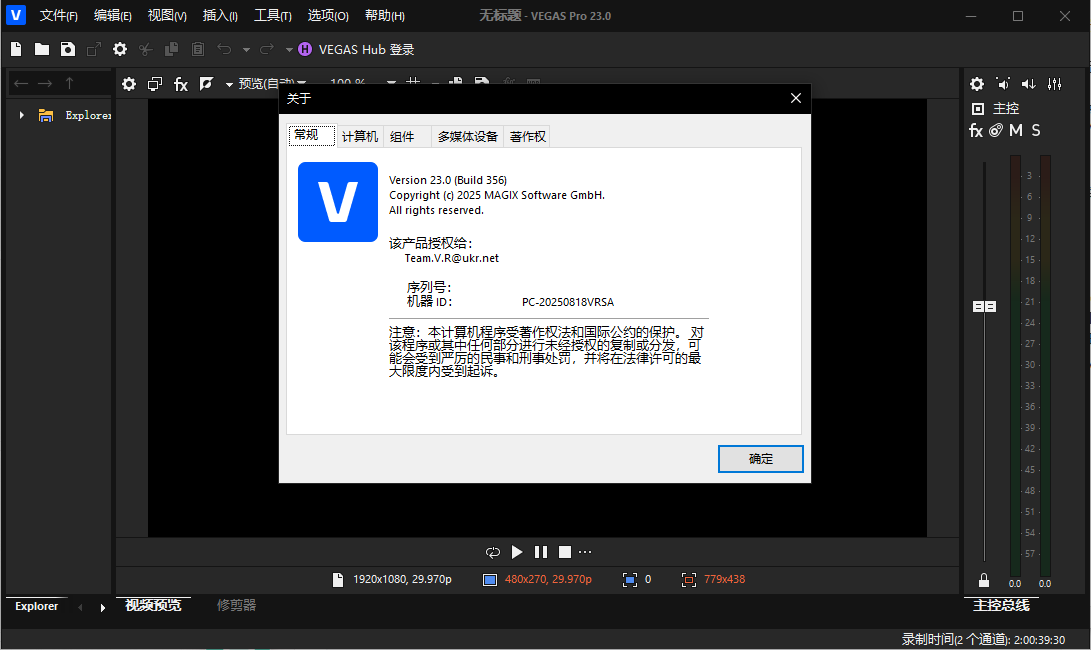Switch to 多媒体设备 tab
The image size is (1091, 650).
click(x=468, y=136)
